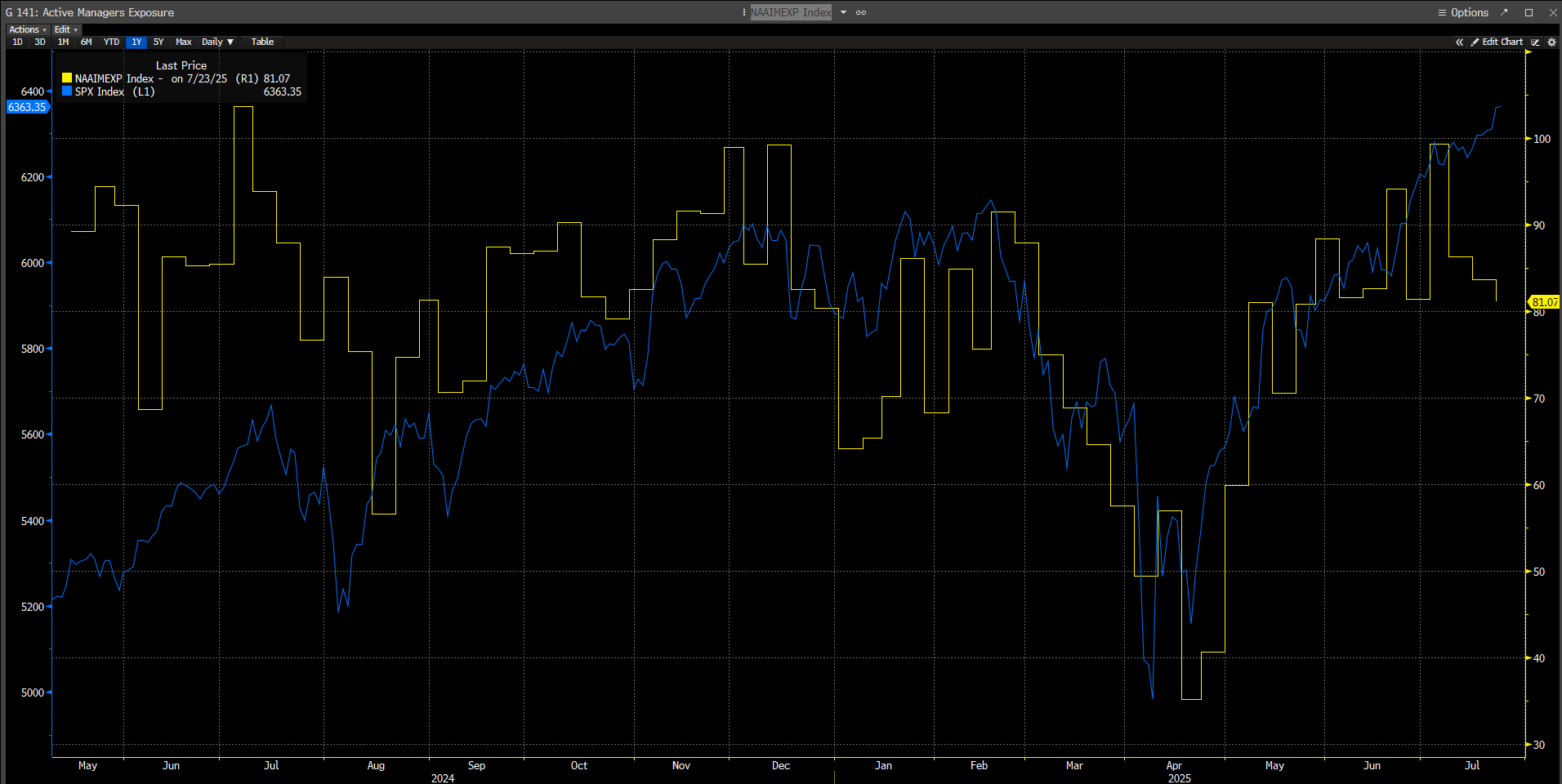Maximize the chart window
The height and width of the screenshot is (784, 1562).
(1529, 12)
